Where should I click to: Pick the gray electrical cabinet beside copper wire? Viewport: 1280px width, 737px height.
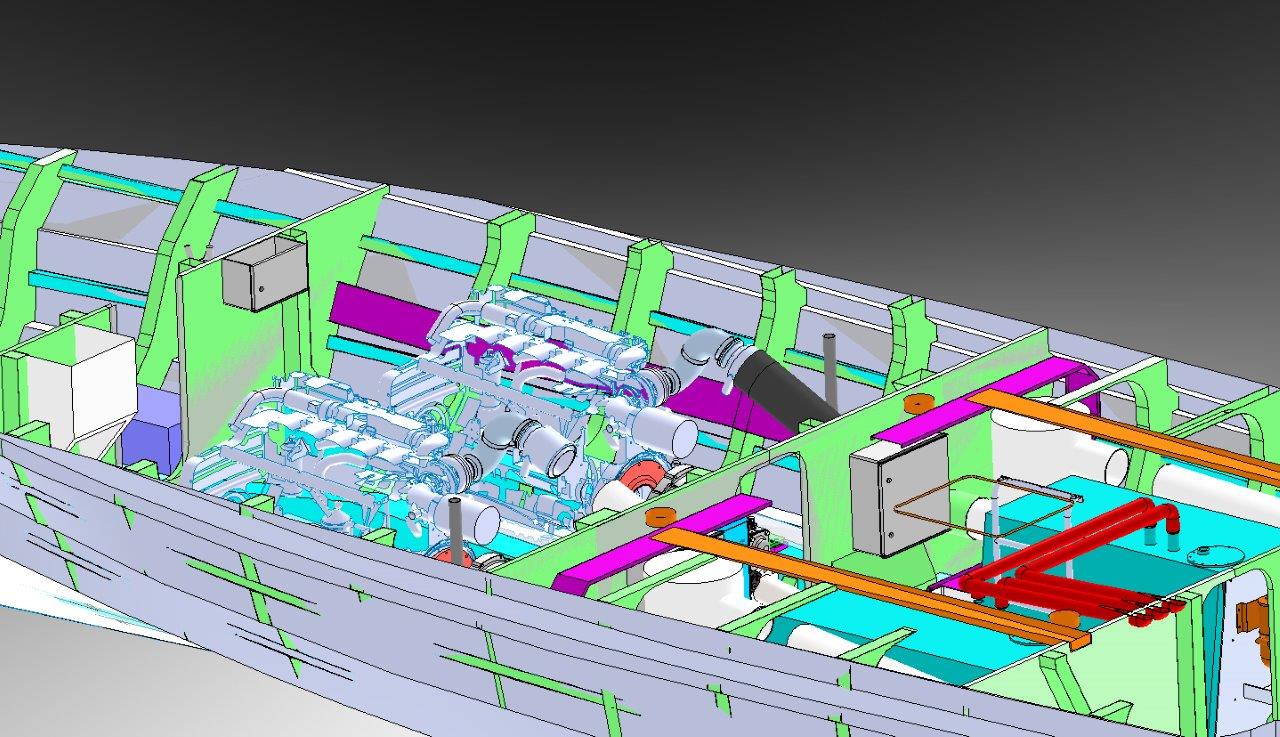click(x=898, y=495)
